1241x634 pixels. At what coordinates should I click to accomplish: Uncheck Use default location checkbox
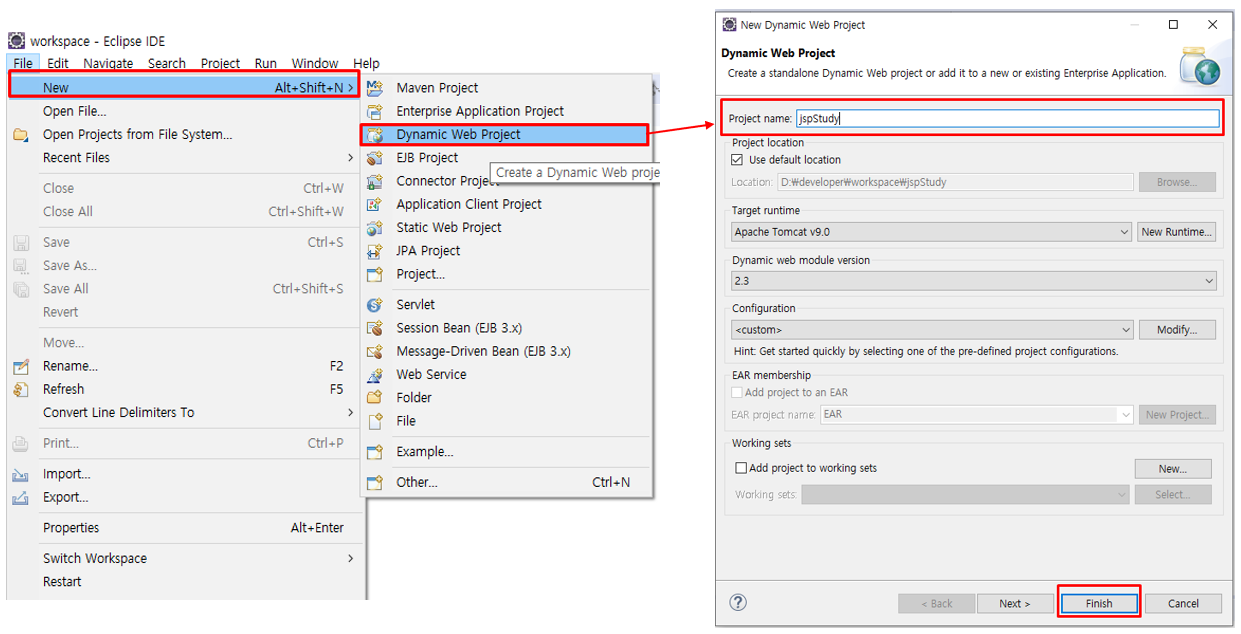738,160
